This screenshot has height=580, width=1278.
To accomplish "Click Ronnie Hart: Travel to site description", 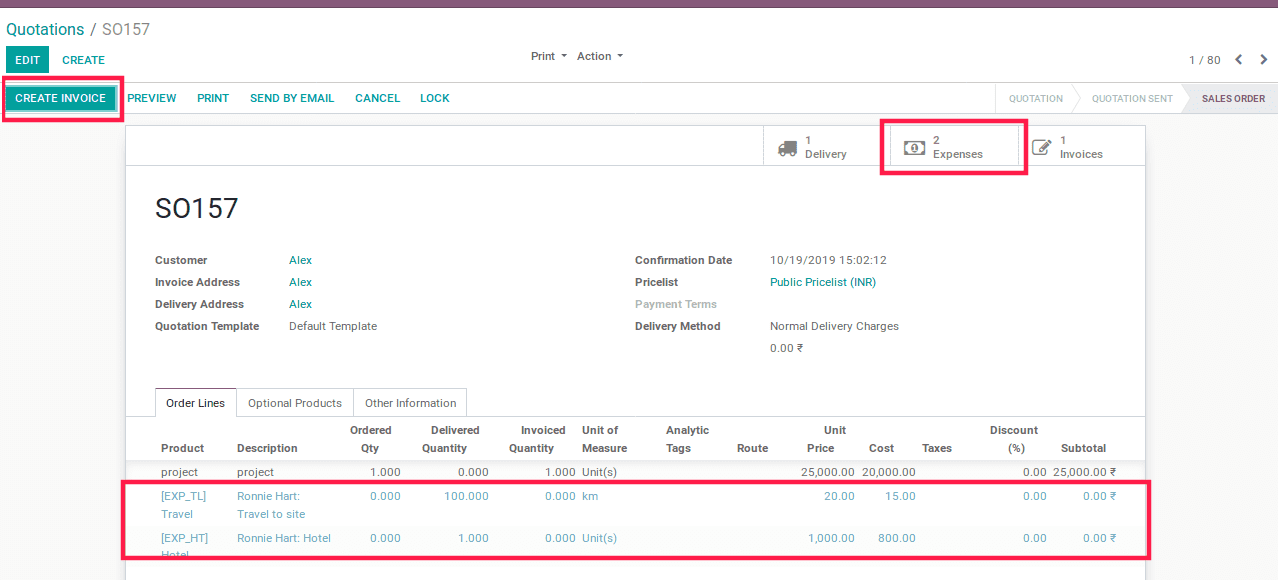I will pos(271,505).
